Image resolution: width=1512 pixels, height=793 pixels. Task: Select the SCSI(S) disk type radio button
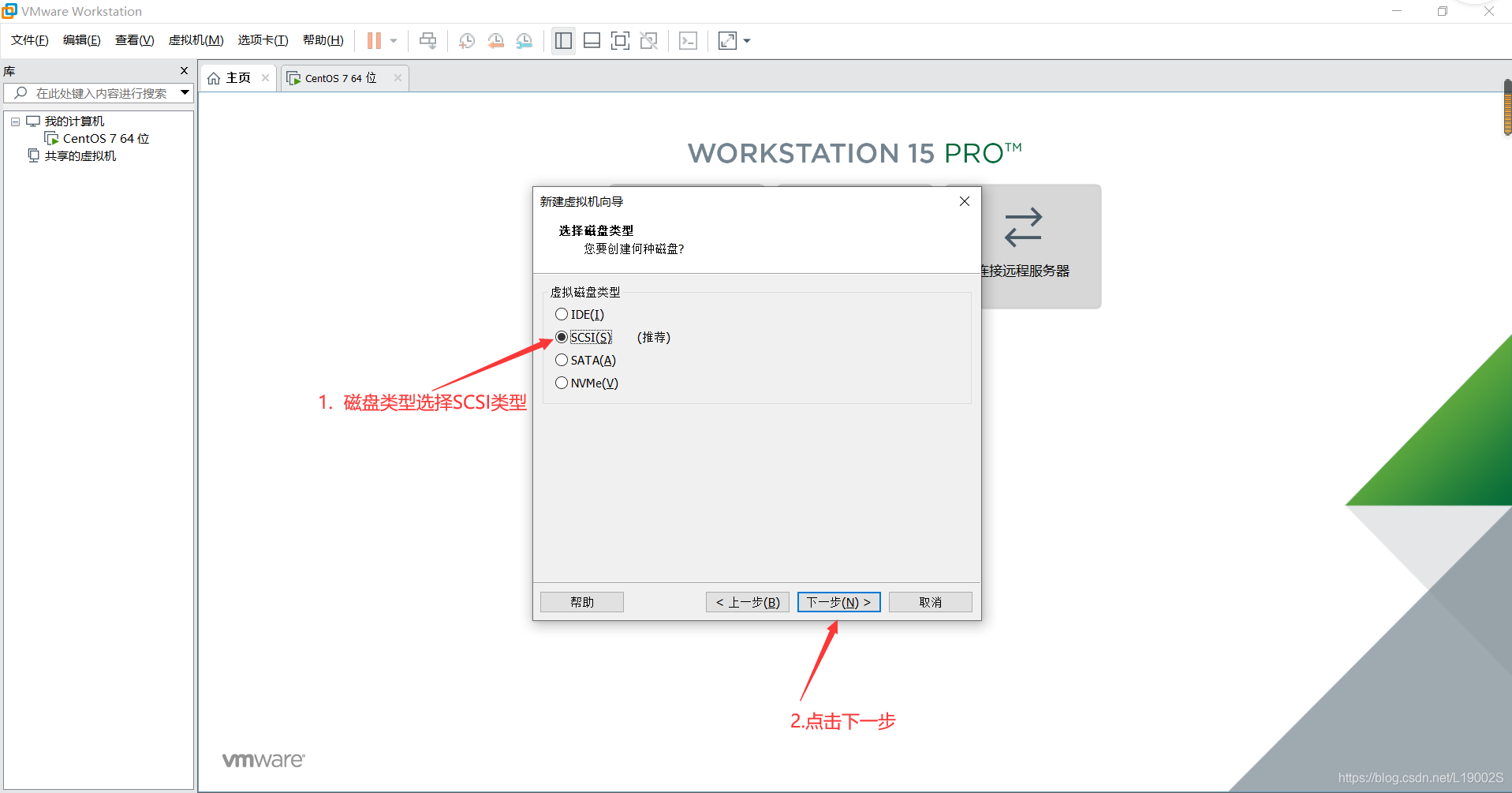tap(562, 338)
